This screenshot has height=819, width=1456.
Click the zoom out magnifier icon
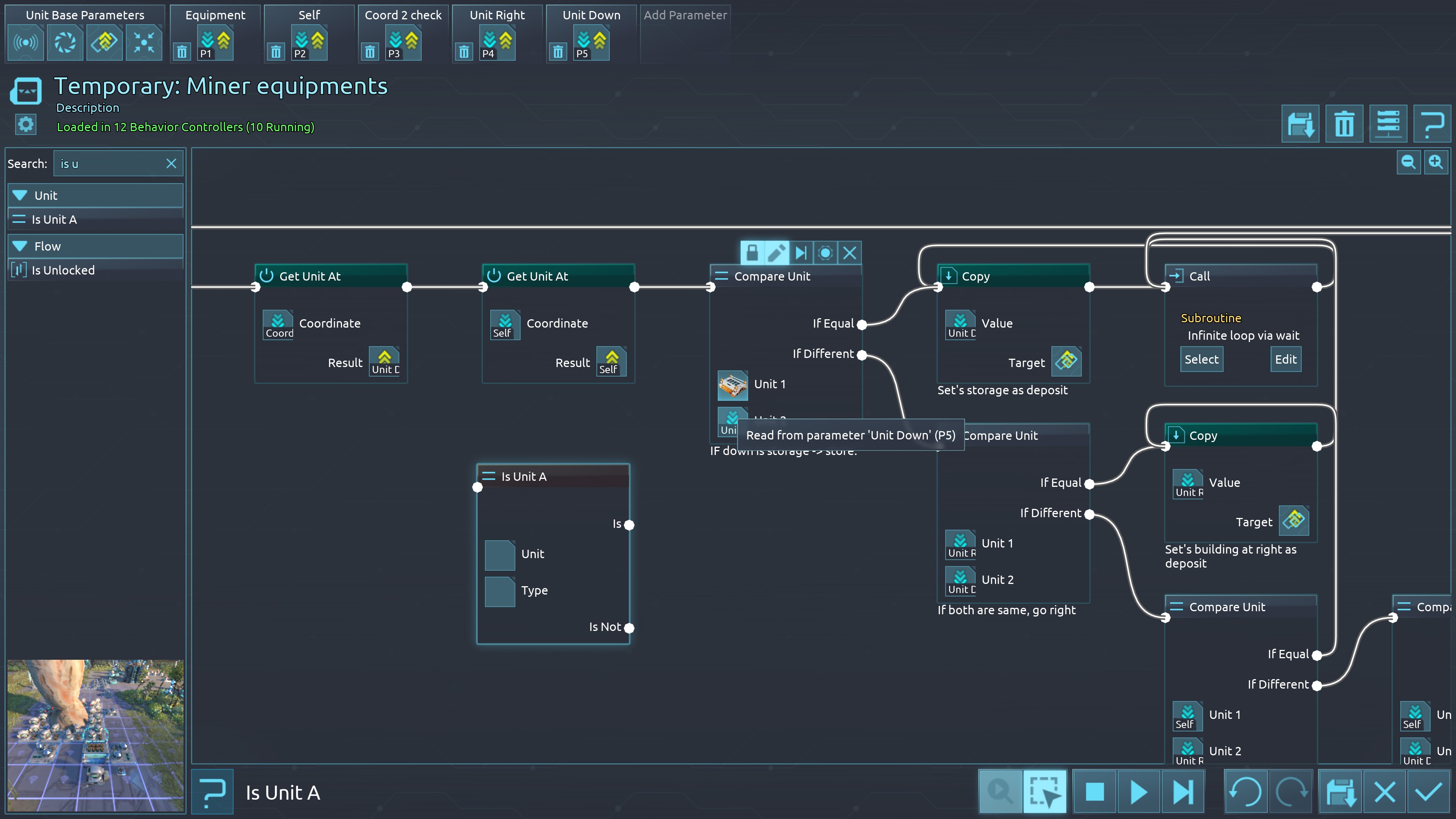click(x=1408, y=163)
